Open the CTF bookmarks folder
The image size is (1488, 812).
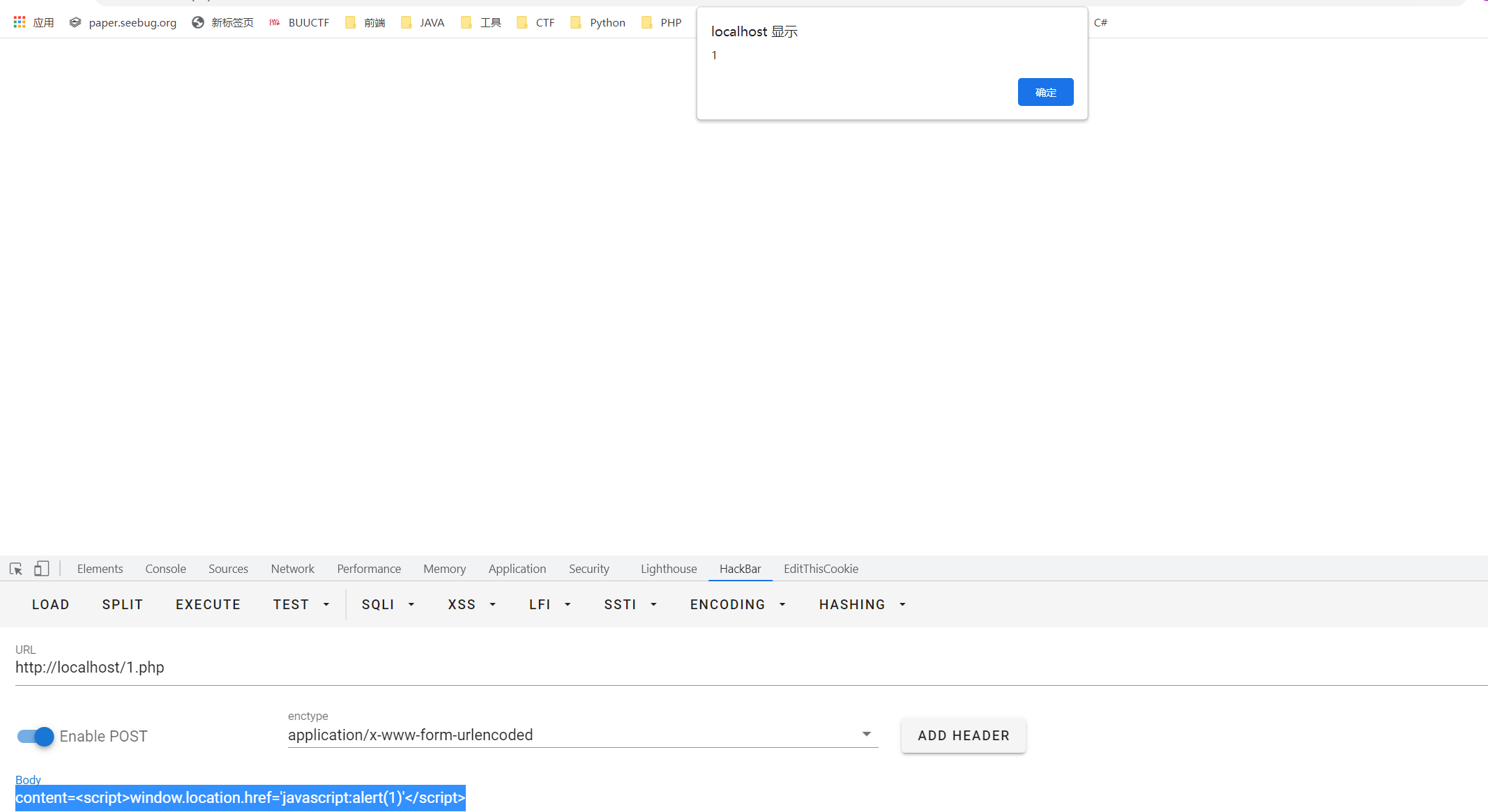tap(535, 22)
